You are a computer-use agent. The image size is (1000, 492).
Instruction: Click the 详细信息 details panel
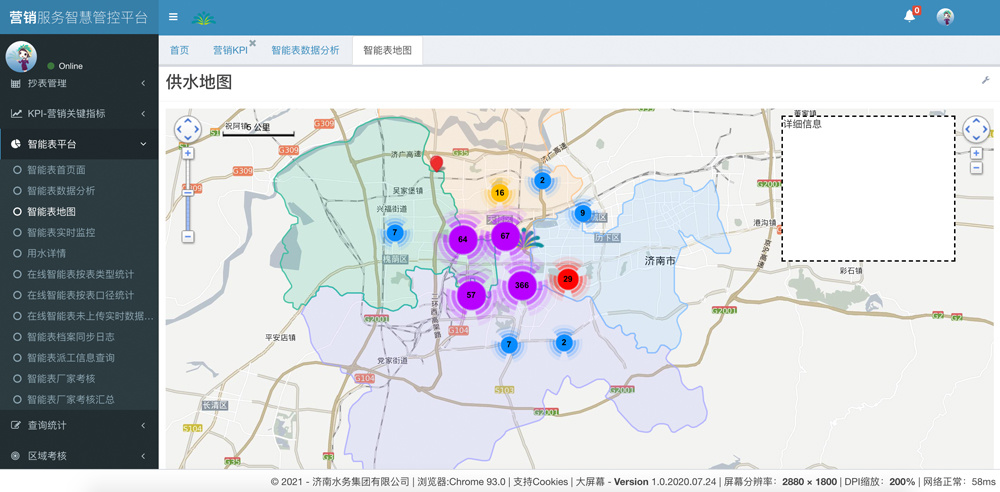(x=869, y=189)
